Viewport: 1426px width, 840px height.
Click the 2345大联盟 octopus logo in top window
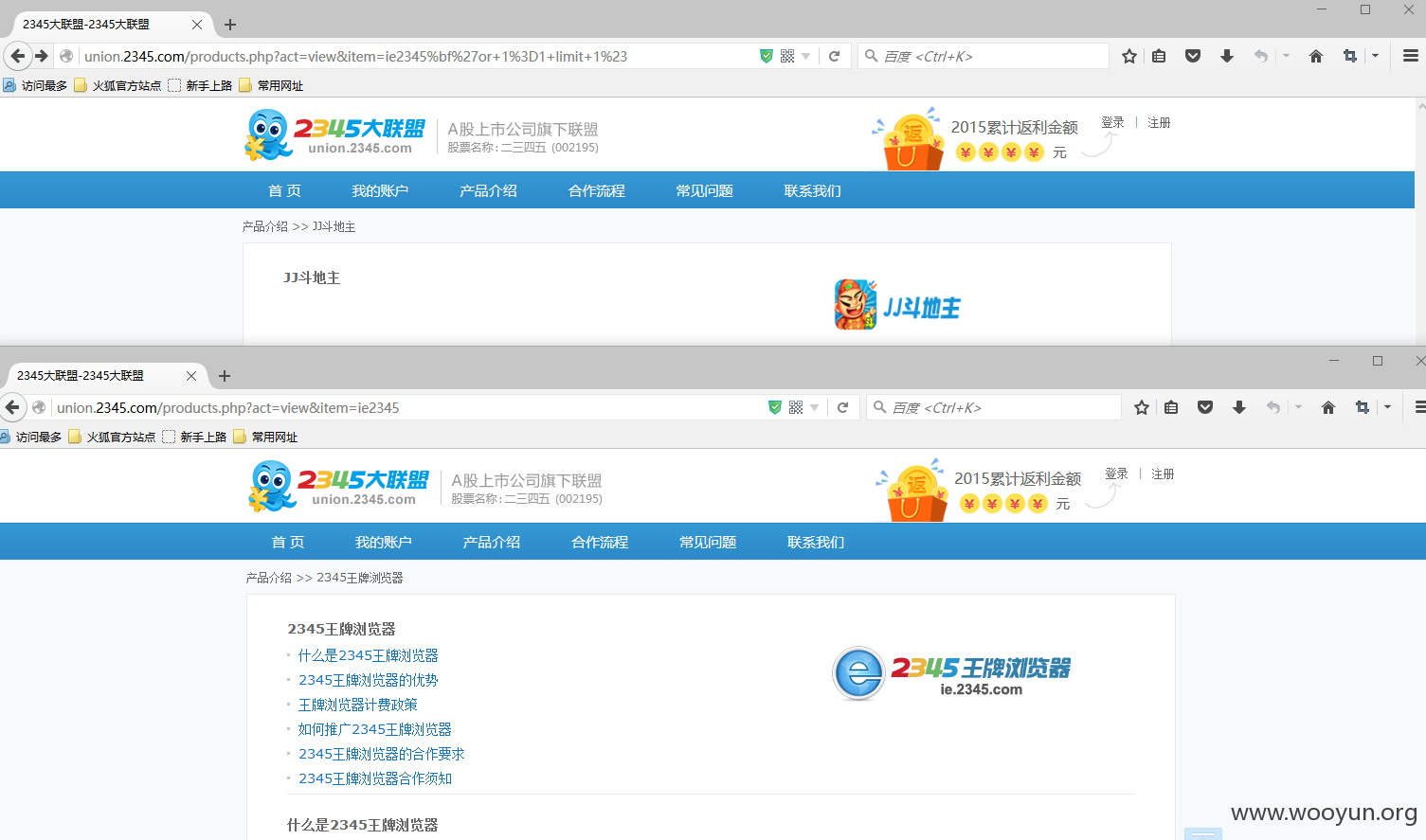(334, 134)
